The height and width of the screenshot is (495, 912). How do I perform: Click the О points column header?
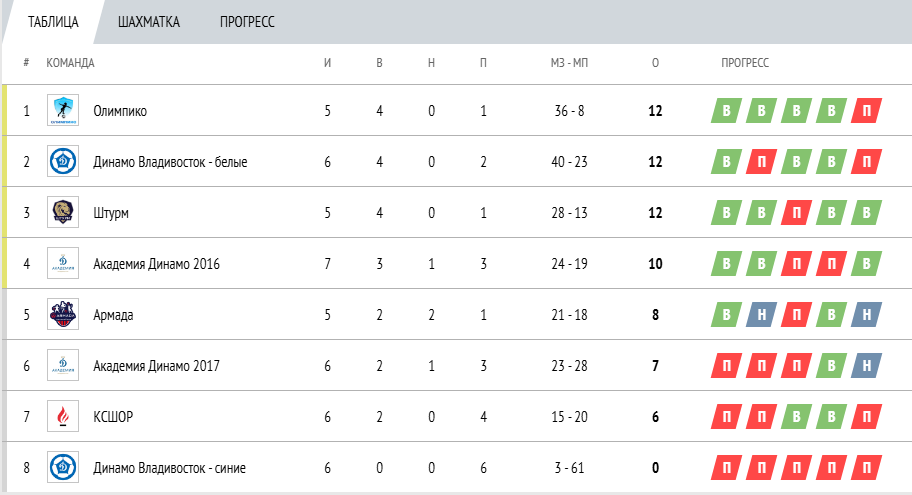655,62
